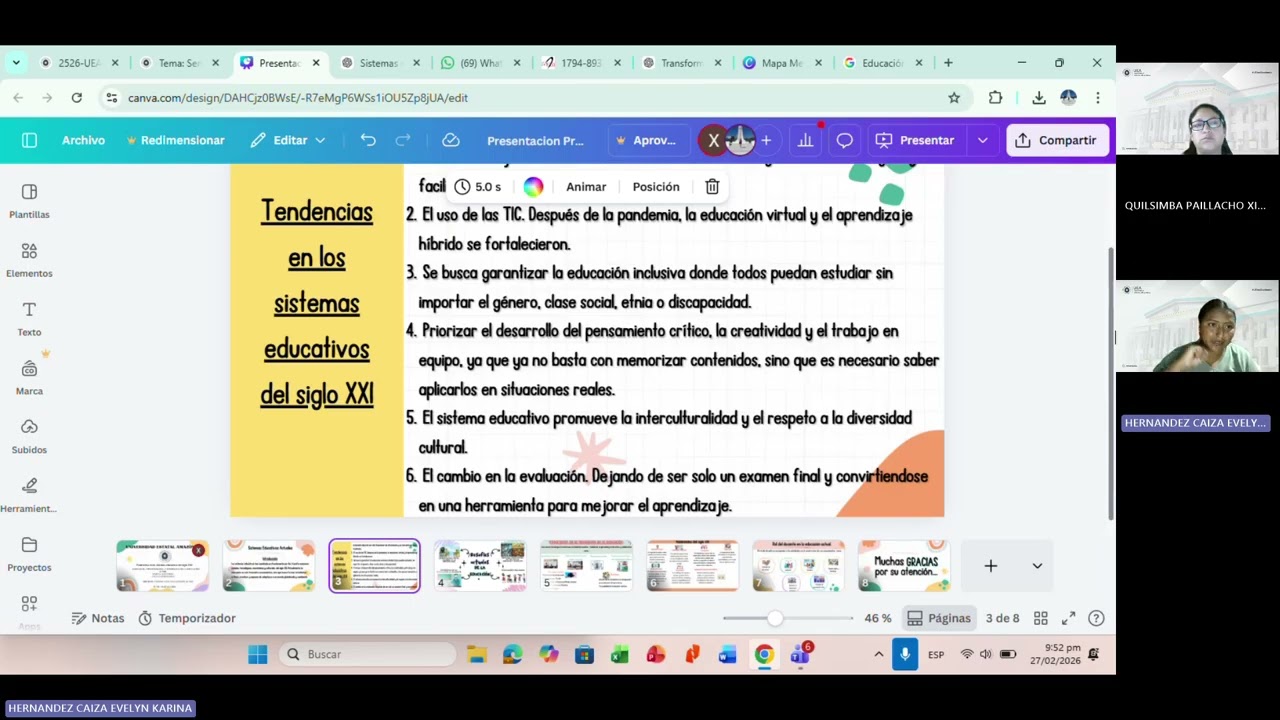Enter fullscreen mode icon
The image size is (1280, 720).
(1068, 618)
